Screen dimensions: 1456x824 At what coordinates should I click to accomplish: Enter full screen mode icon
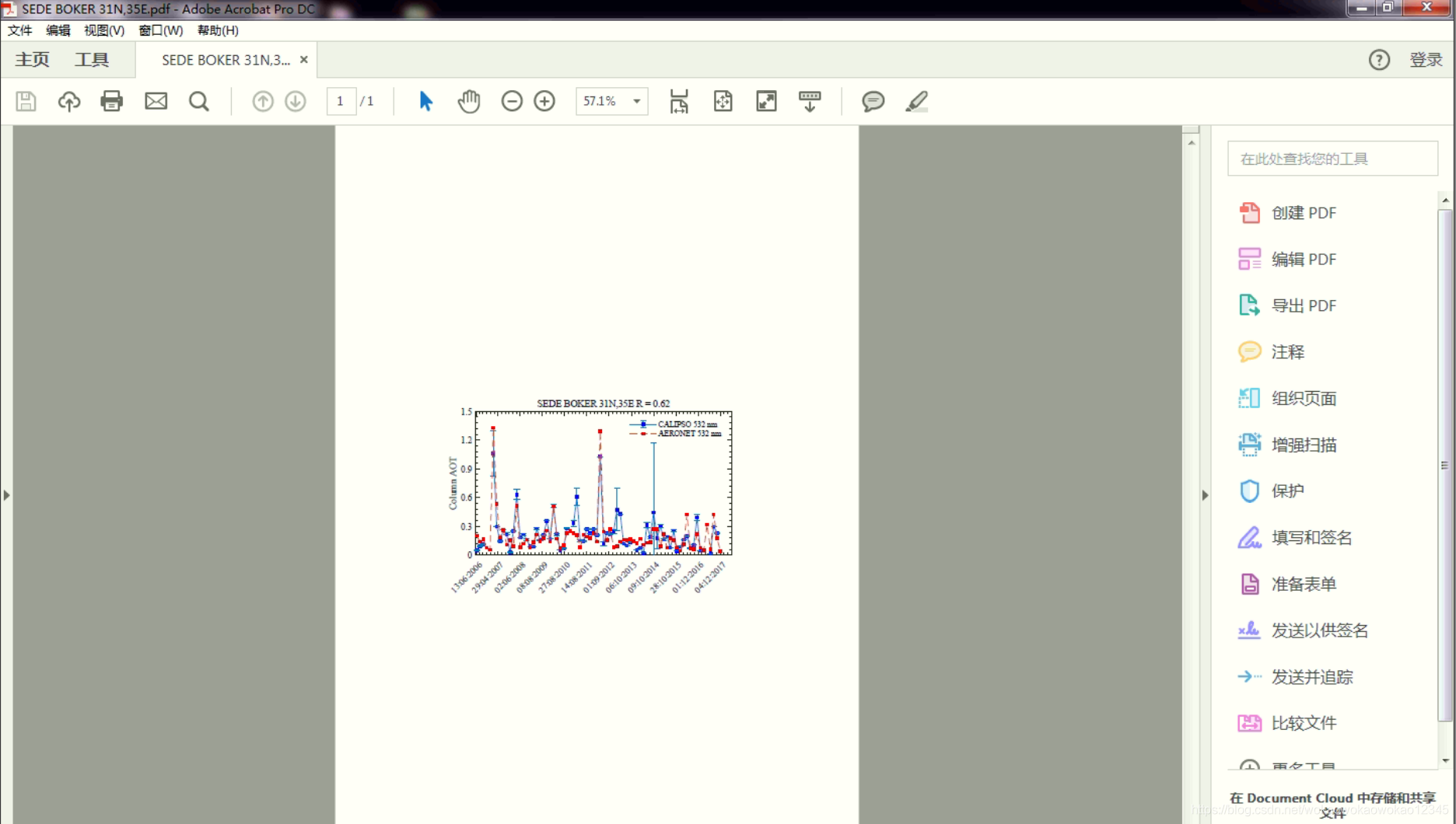pos(766,101)
